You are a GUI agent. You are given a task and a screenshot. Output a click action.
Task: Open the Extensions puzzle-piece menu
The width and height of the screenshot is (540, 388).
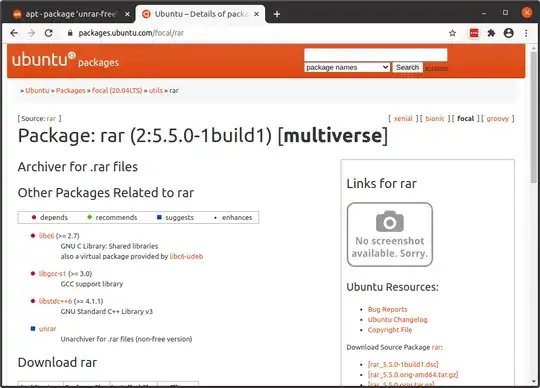(491, 33)
